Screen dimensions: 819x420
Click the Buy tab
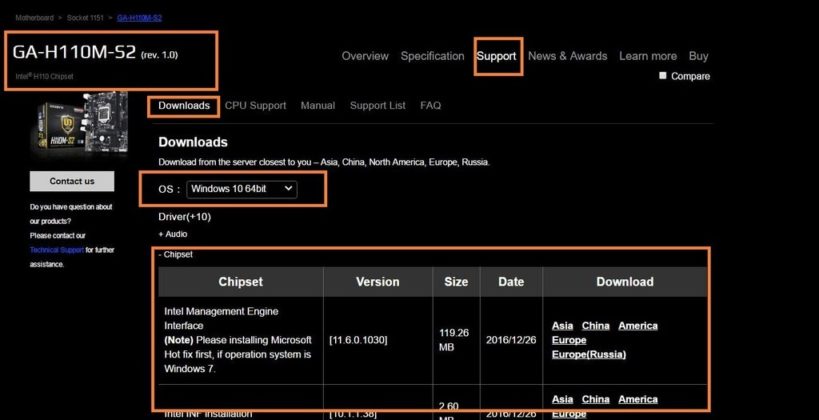tap(698, 56)
